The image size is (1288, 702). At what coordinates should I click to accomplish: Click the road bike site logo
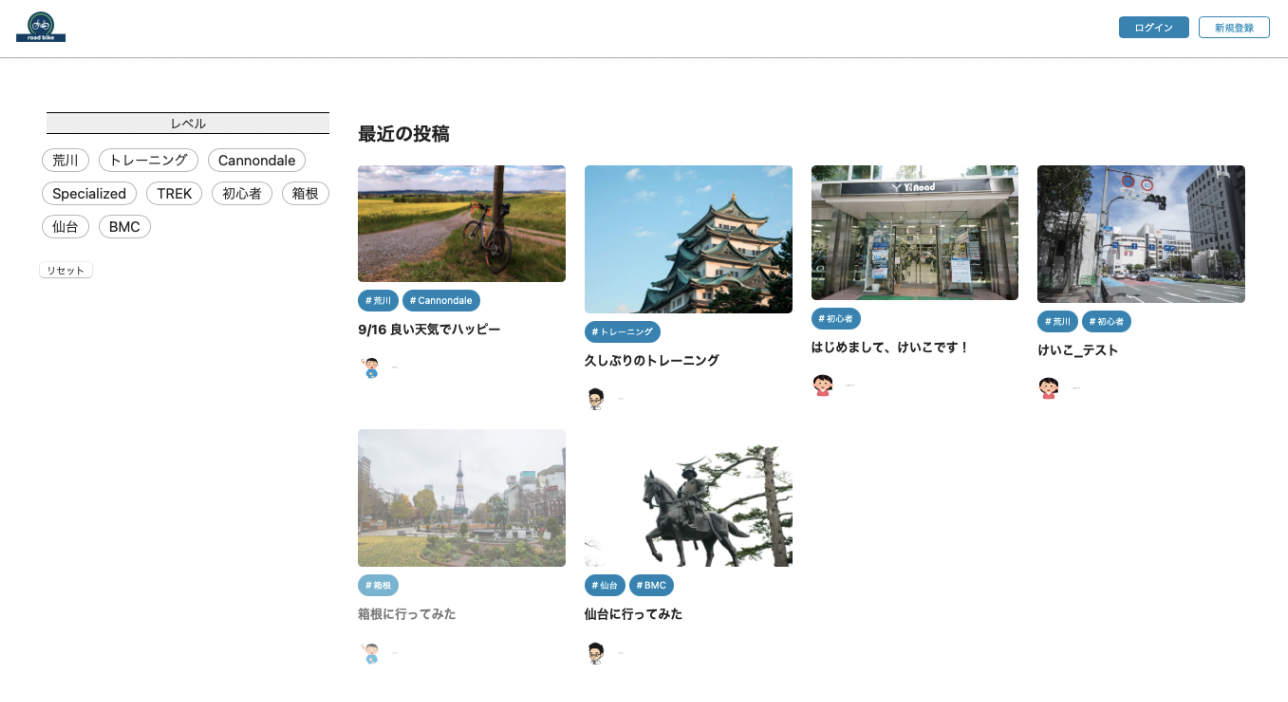[41, 27]
